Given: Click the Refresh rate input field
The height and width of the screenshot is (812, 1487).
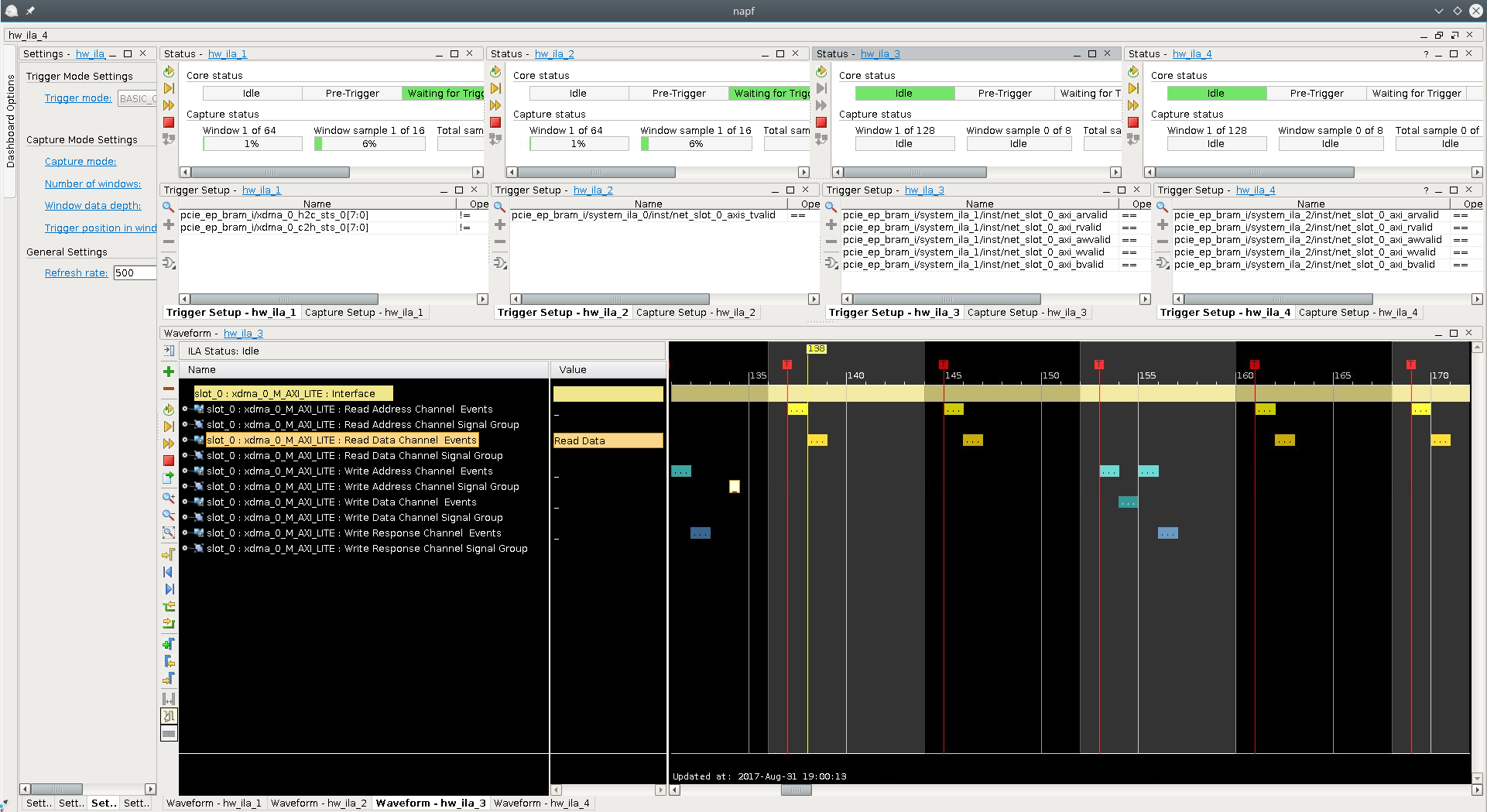Looking at the screenshot, I should [134, 273].
